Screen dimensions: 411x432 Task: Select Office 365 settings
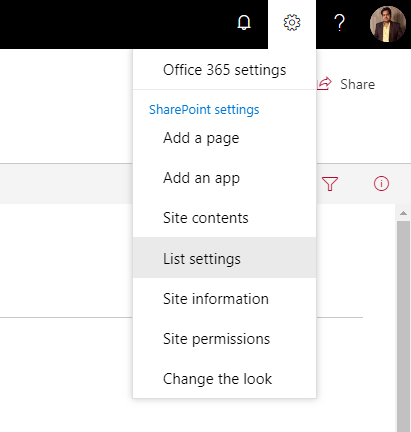(x=224, y=70)
